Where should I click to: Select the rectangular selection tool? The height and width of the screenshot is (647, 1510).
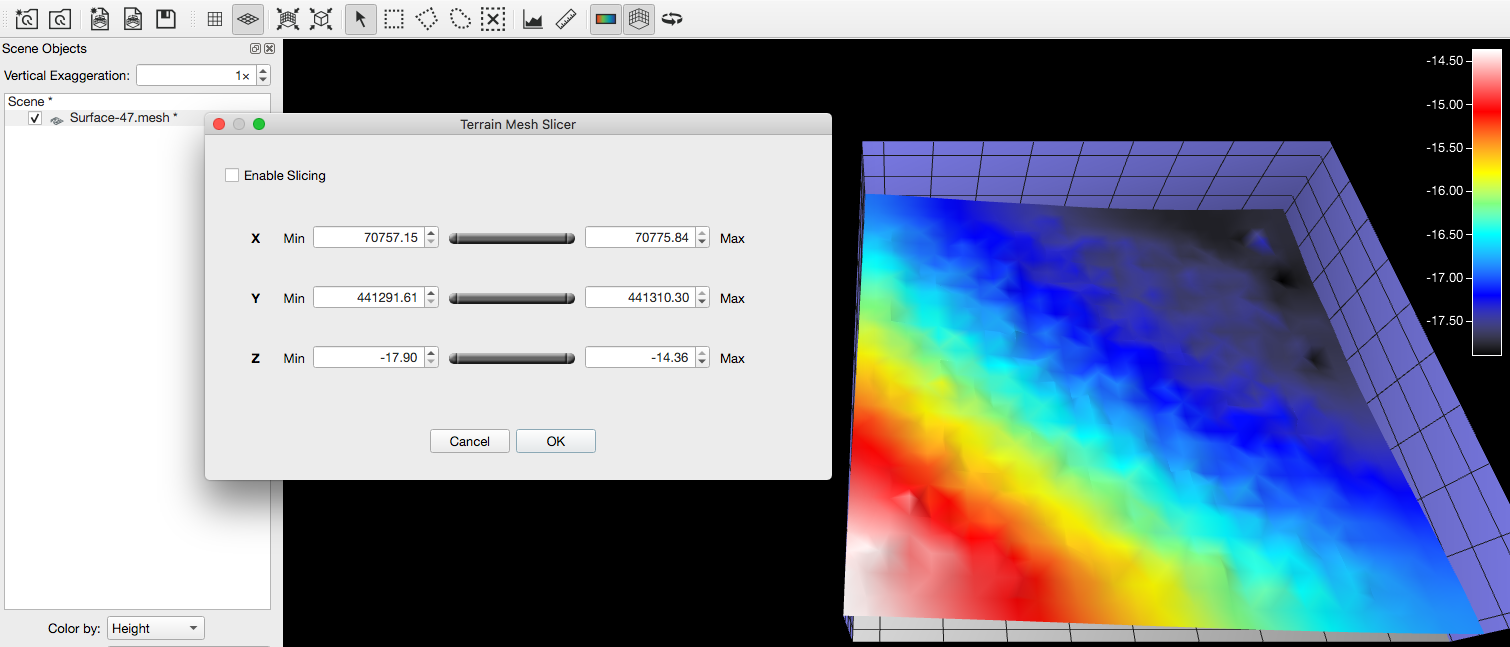point(394,19)
